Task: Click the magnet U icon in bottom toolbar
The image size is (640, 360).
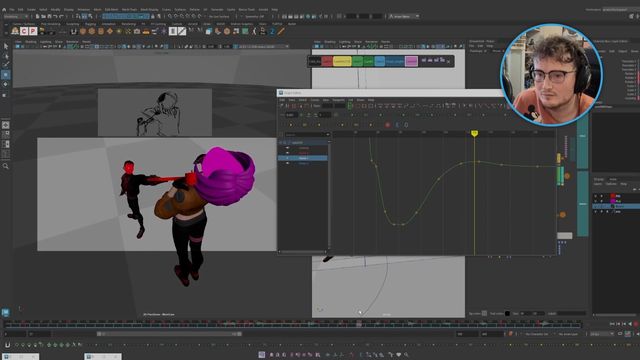Action: point(7,345)
